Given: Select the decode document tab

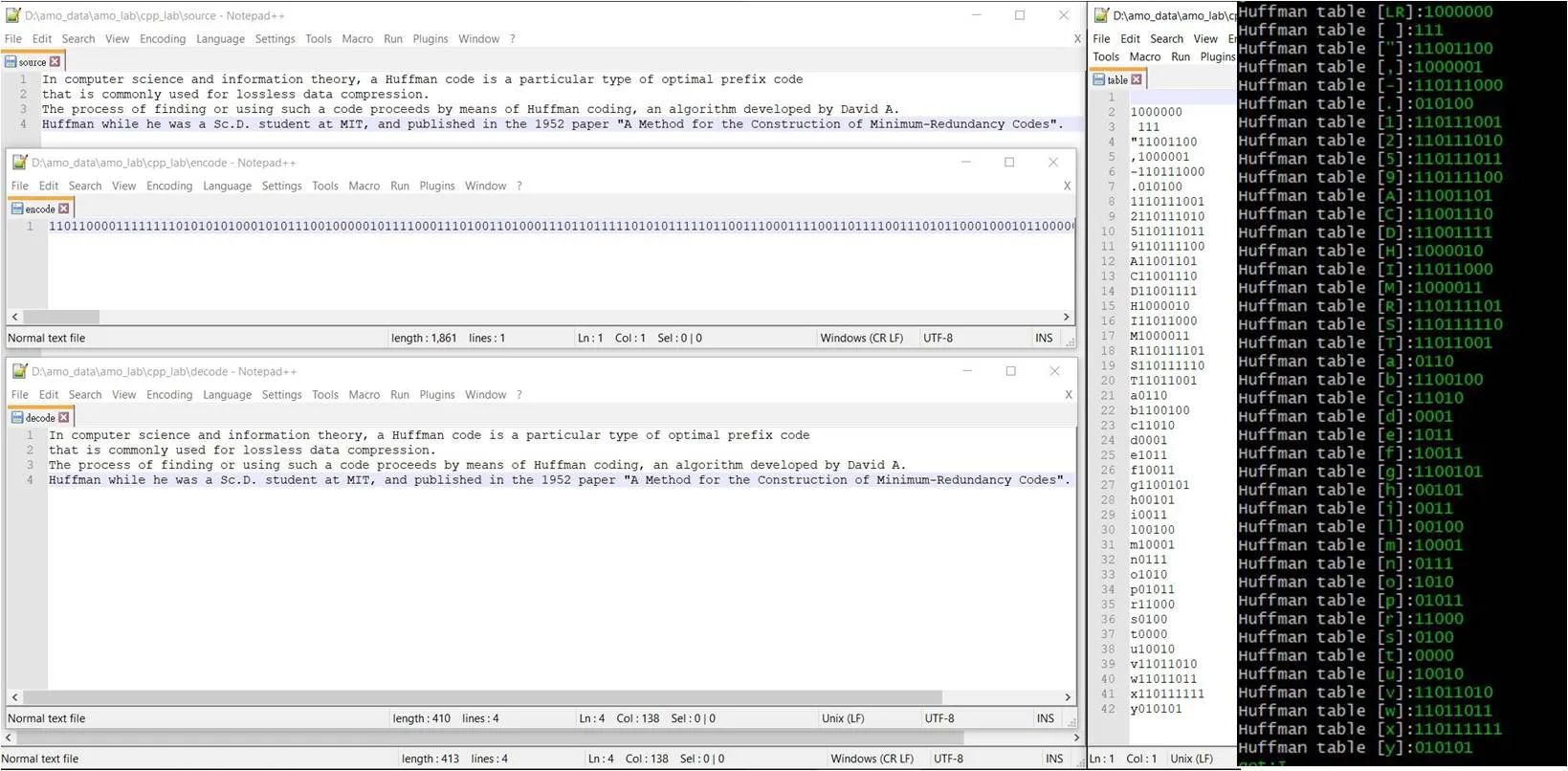Looking at the screenshot, I should [x=40, y=418].
